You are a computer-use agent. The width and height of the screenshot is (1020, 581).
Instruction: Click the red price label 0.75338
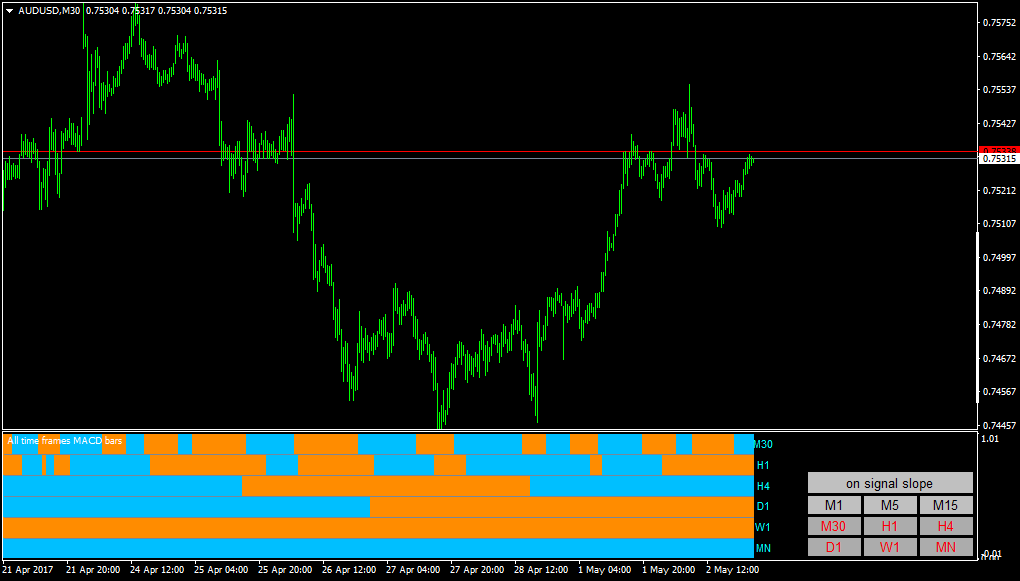coord(999,151)
